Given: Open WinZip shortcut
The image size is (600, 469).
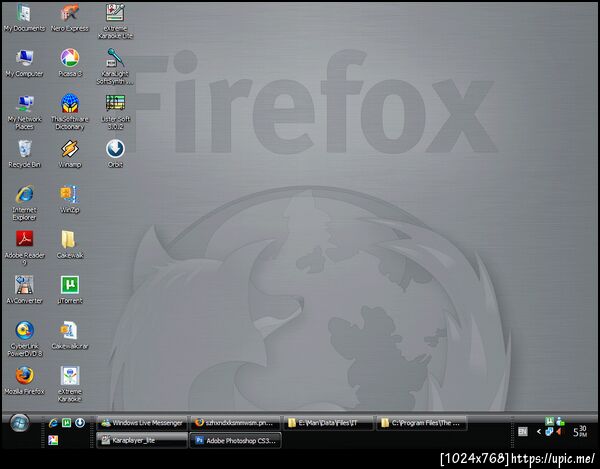Looking at the screenshot, I should point(70,200).
